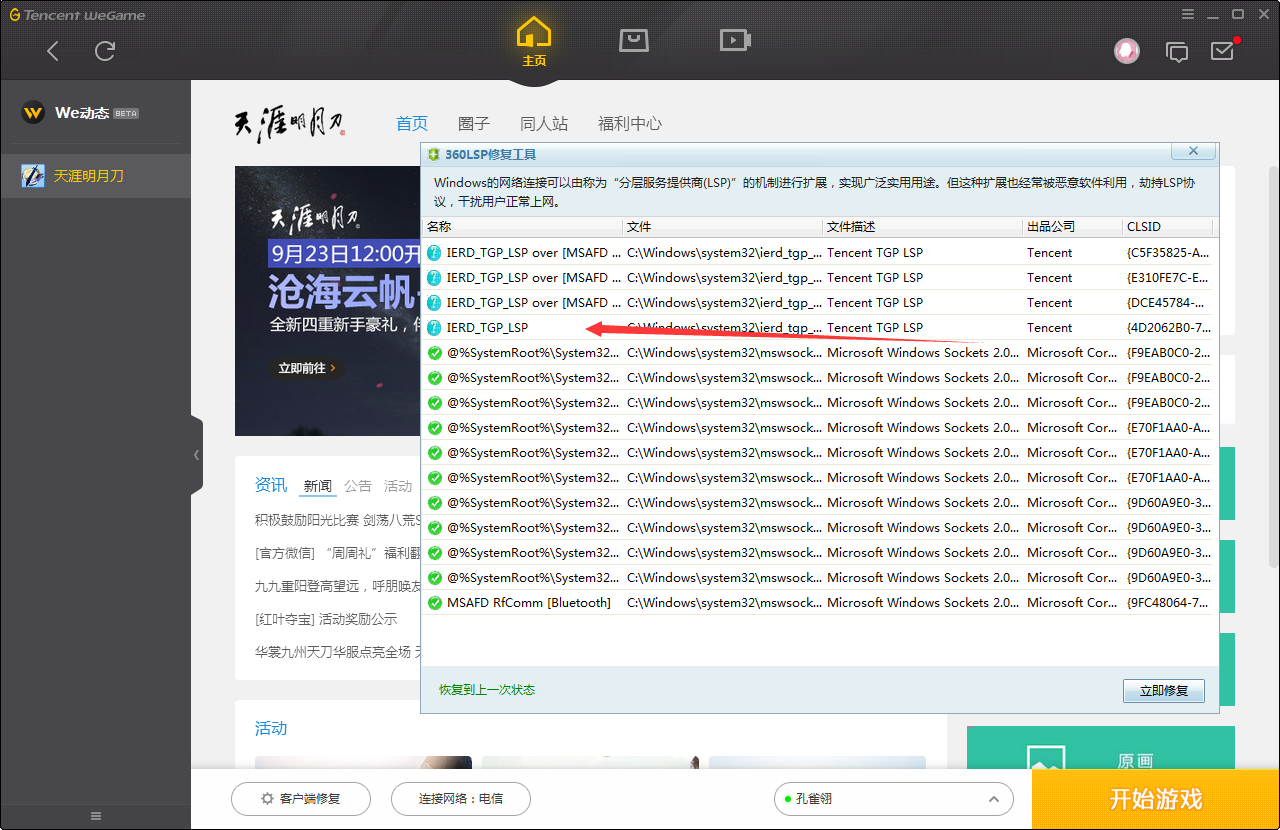Open the 主页 home icon

click(x=534, y=42)
